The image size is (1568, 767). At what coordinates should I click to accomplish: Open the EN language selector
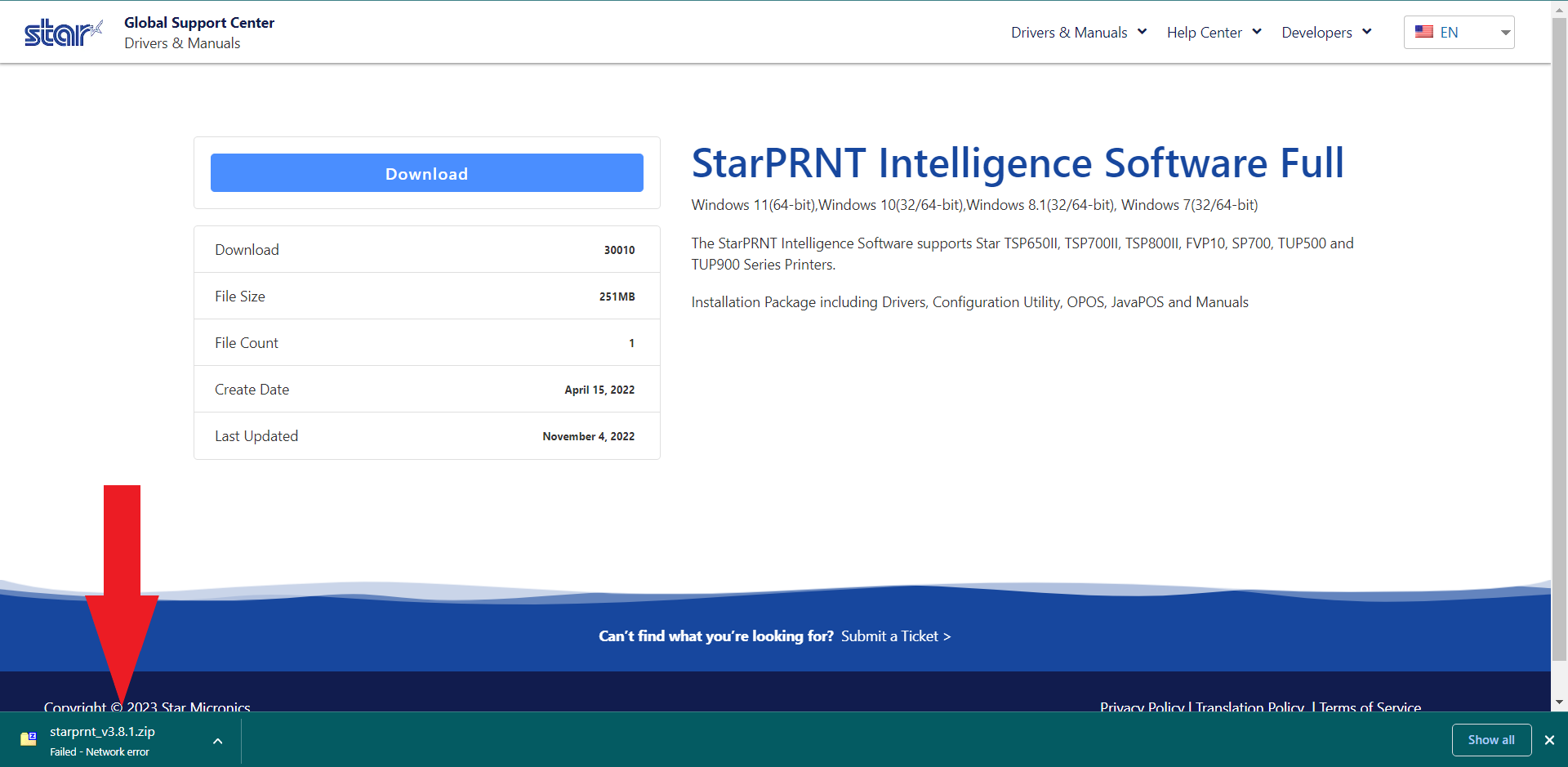[x=1459, y=33]
